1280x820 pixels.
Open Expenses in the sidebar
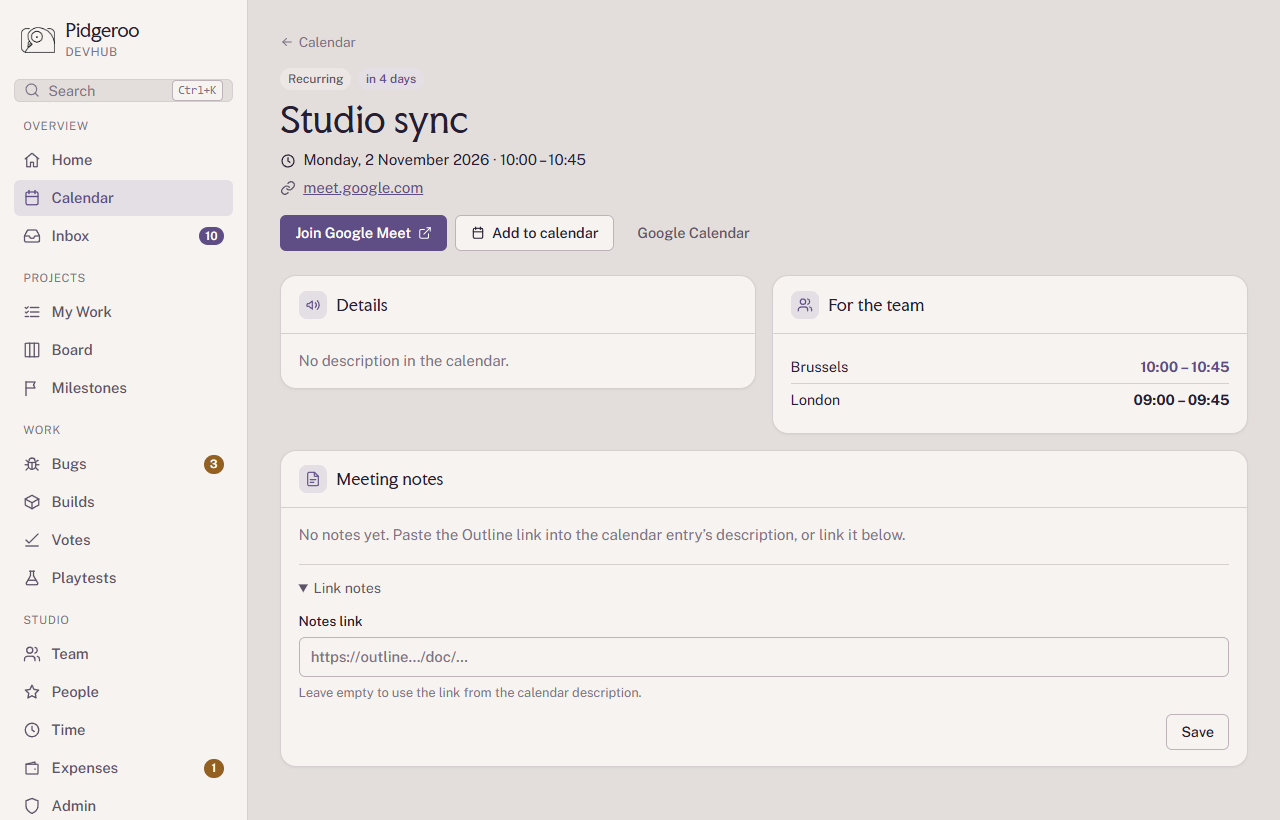123,768
